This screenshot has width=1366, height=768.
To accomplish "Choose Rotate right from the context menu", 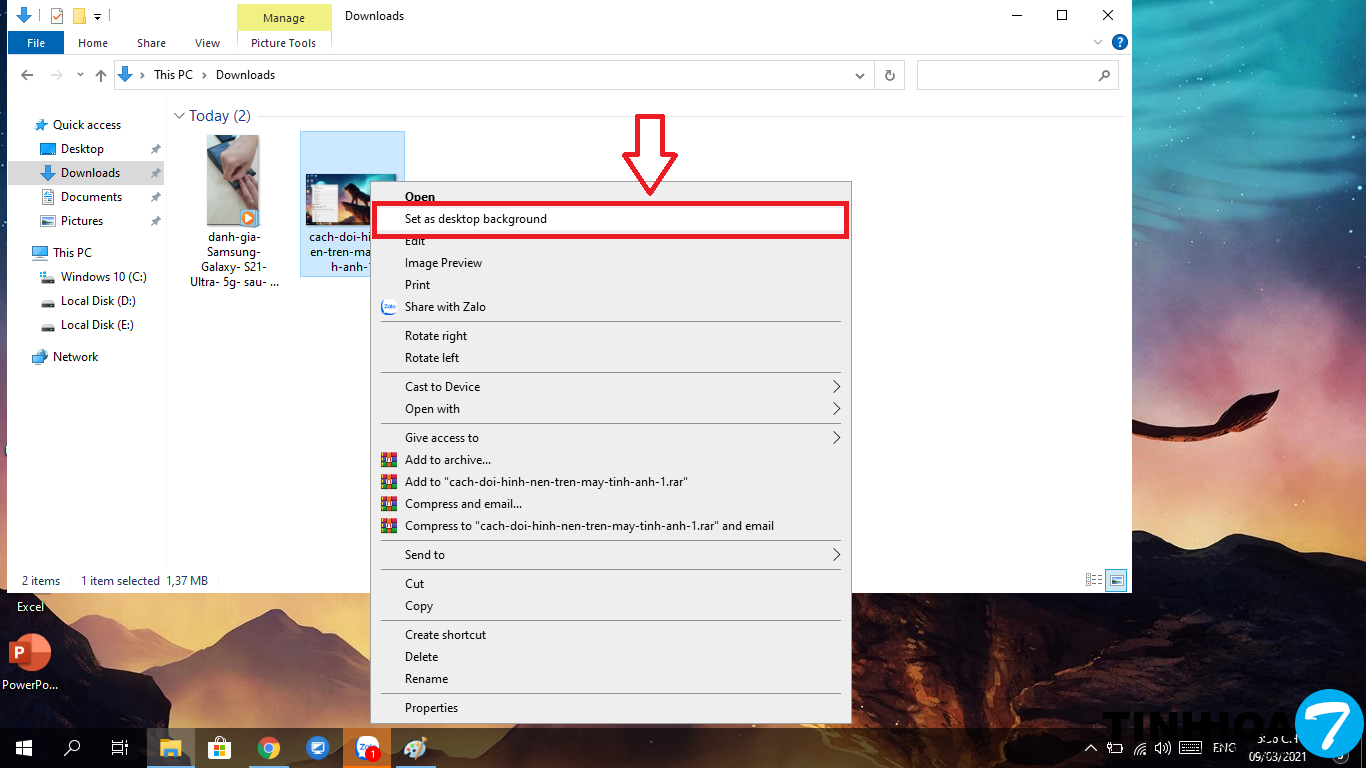I will click(x=436, y=336).
